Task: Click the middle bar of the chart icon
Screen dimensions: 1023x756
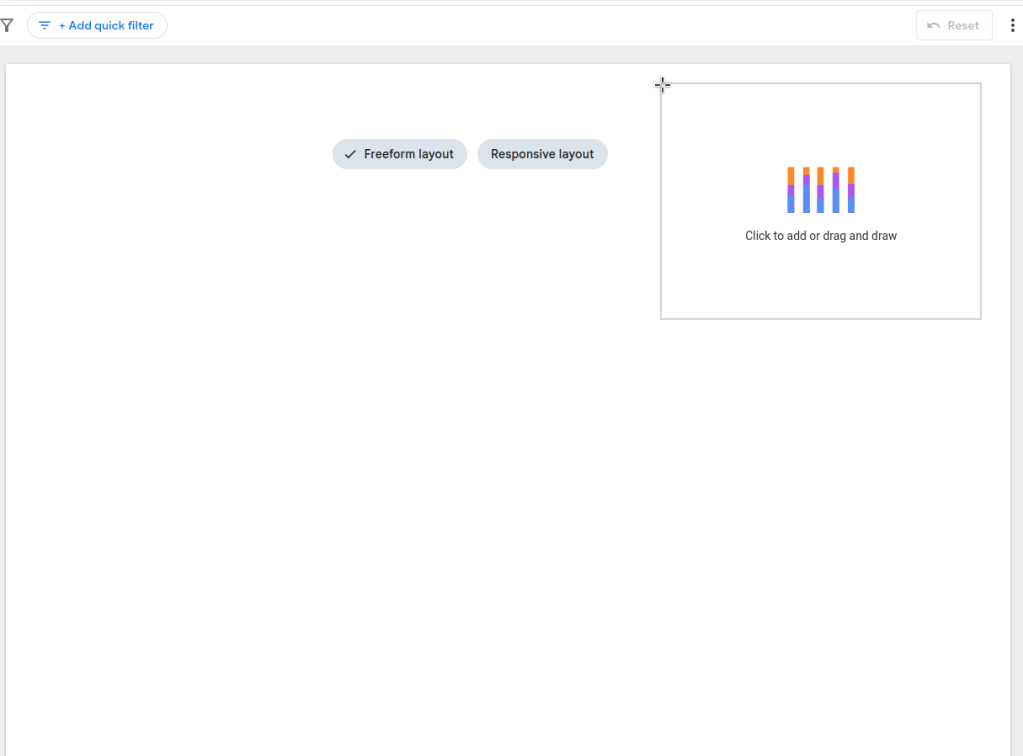Action: [x=821, y=190]
